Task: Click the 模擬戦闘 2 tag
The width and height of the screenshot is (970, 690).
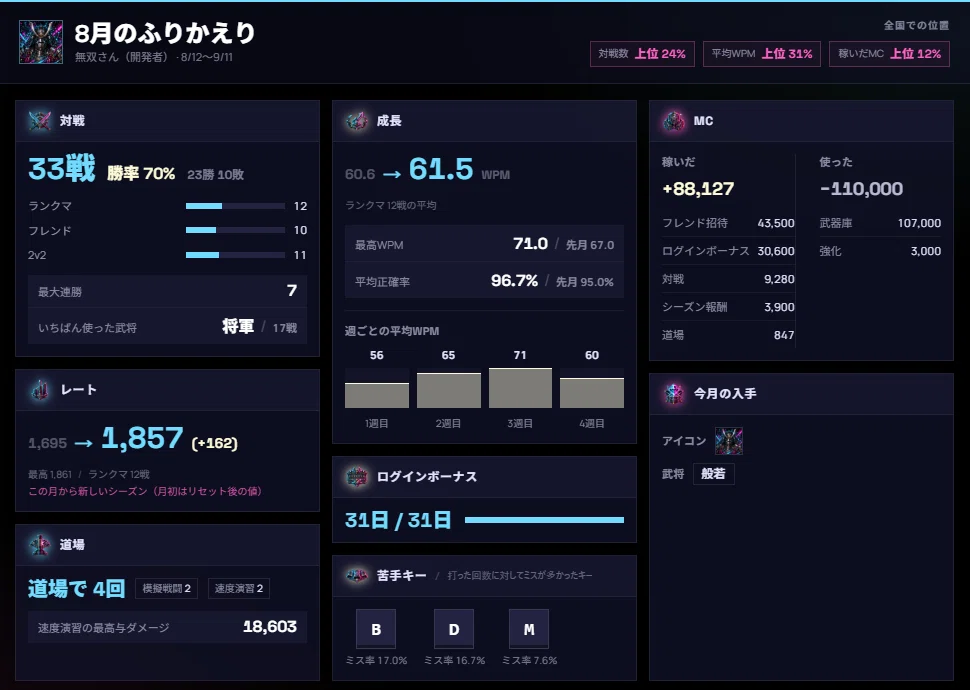Action: (x=166, y=589)
